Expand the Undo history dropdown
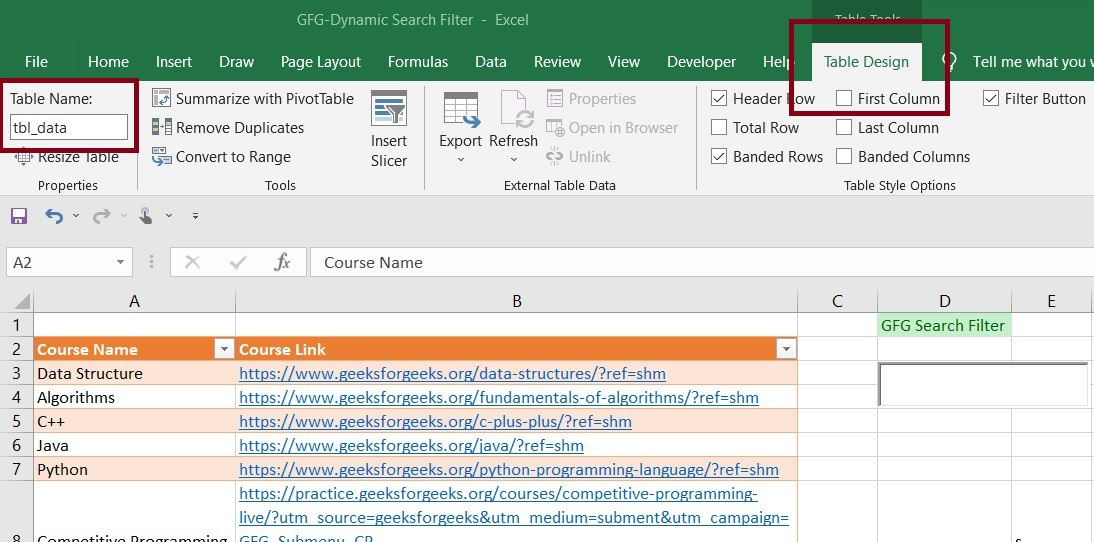This screenshot has height=542, width=1094. pyautogui.click(x=76, y=216)
